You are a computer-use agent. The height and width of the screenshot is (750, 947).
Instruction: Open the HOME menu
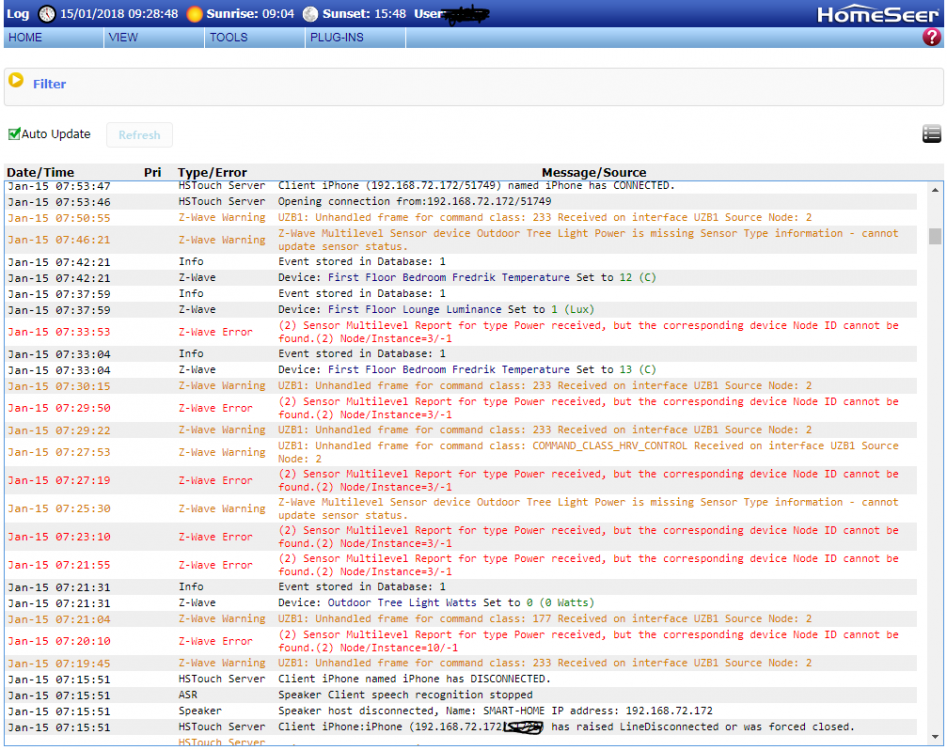[25, 38]
